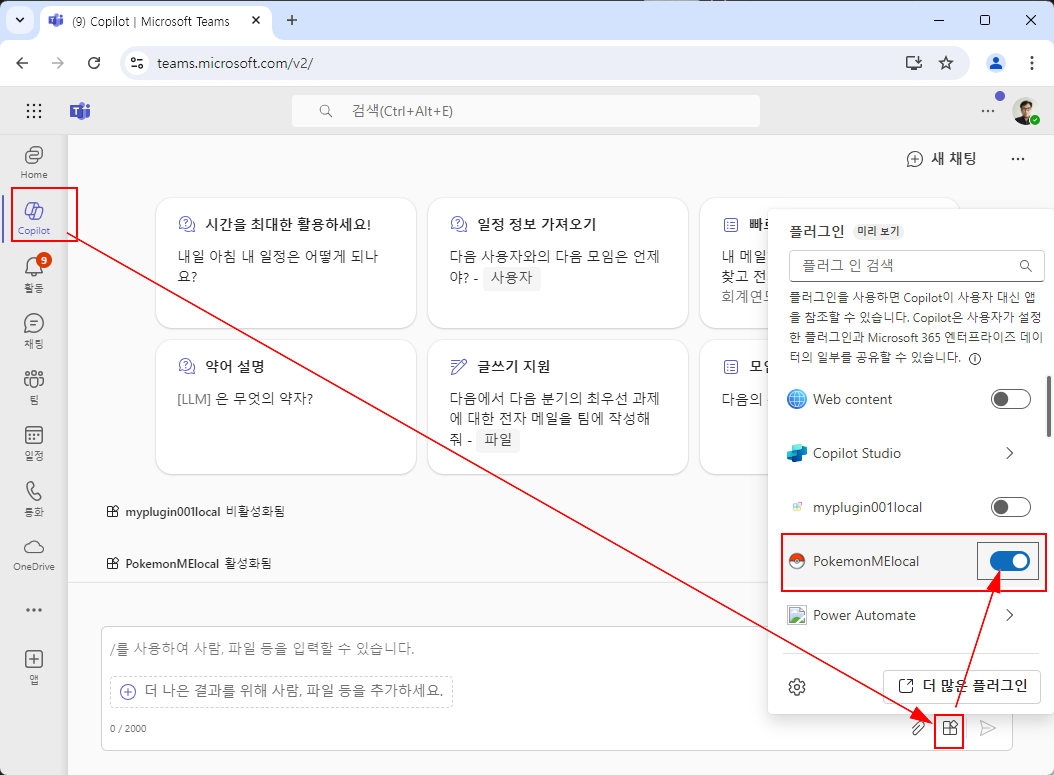The width and height of the screenshot is (1054, 775).
Task: Reload the page in Chrome
Action: coord(94,63)
